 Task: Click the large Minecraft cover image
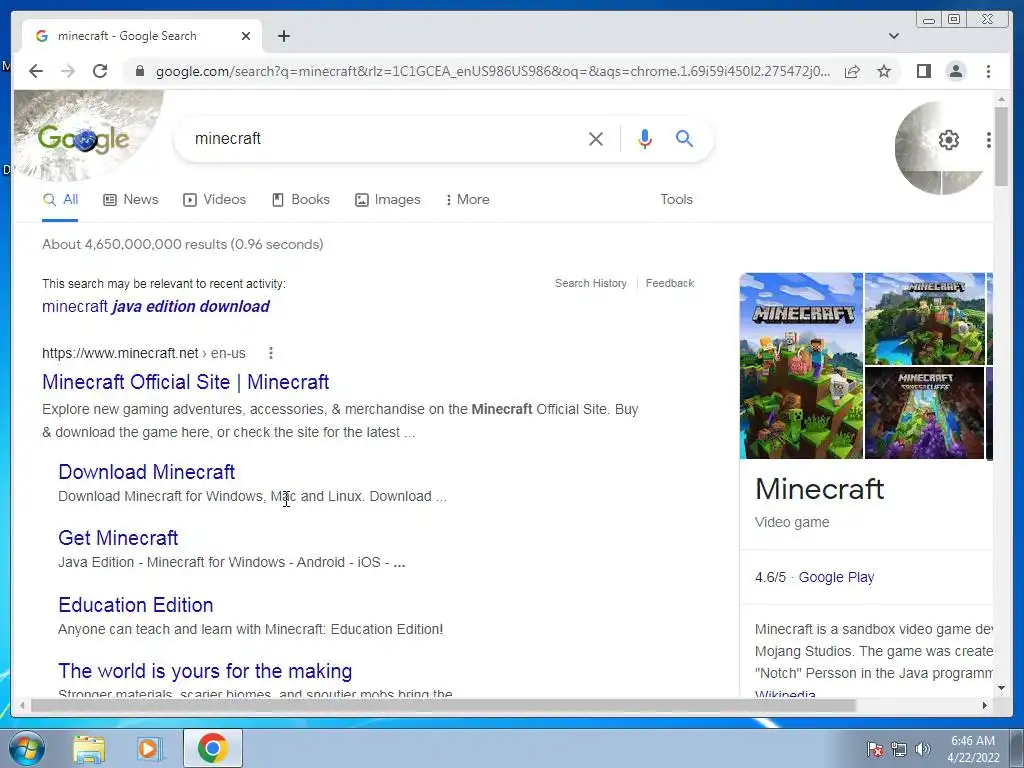(801, 366)
